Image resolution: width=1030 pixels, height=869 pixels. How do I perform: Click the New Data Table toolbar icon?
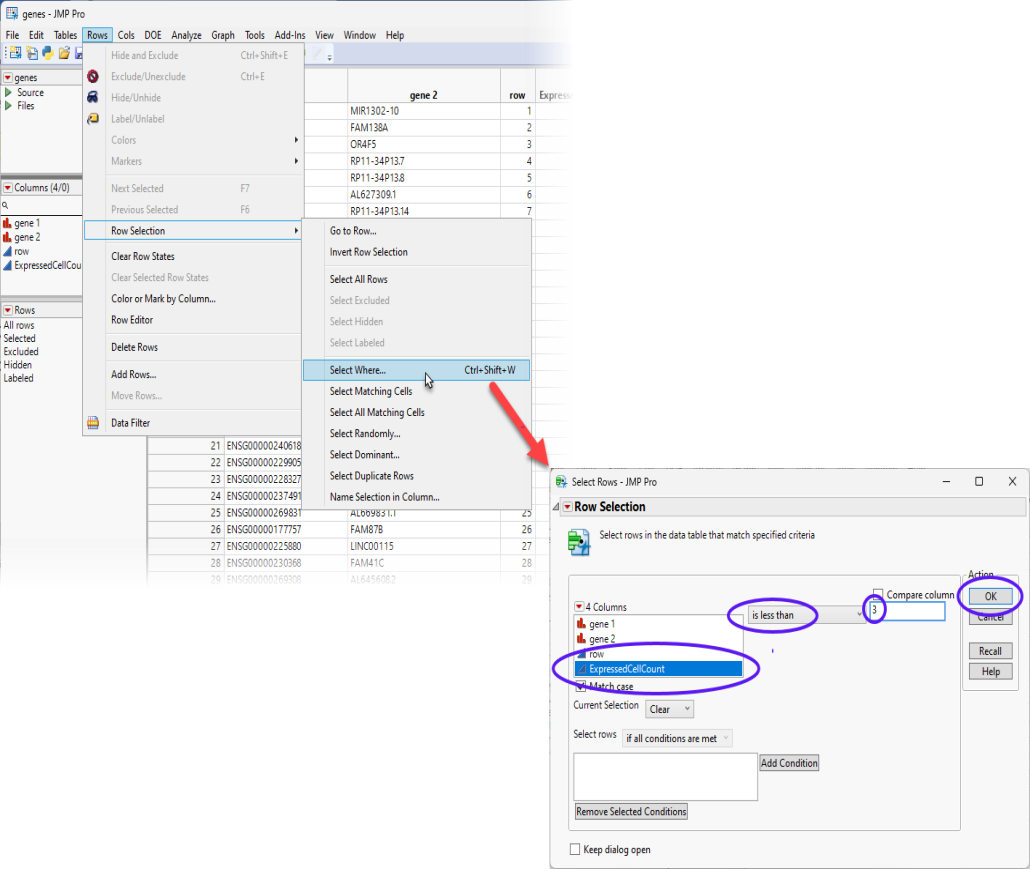(x=15, y=53)
